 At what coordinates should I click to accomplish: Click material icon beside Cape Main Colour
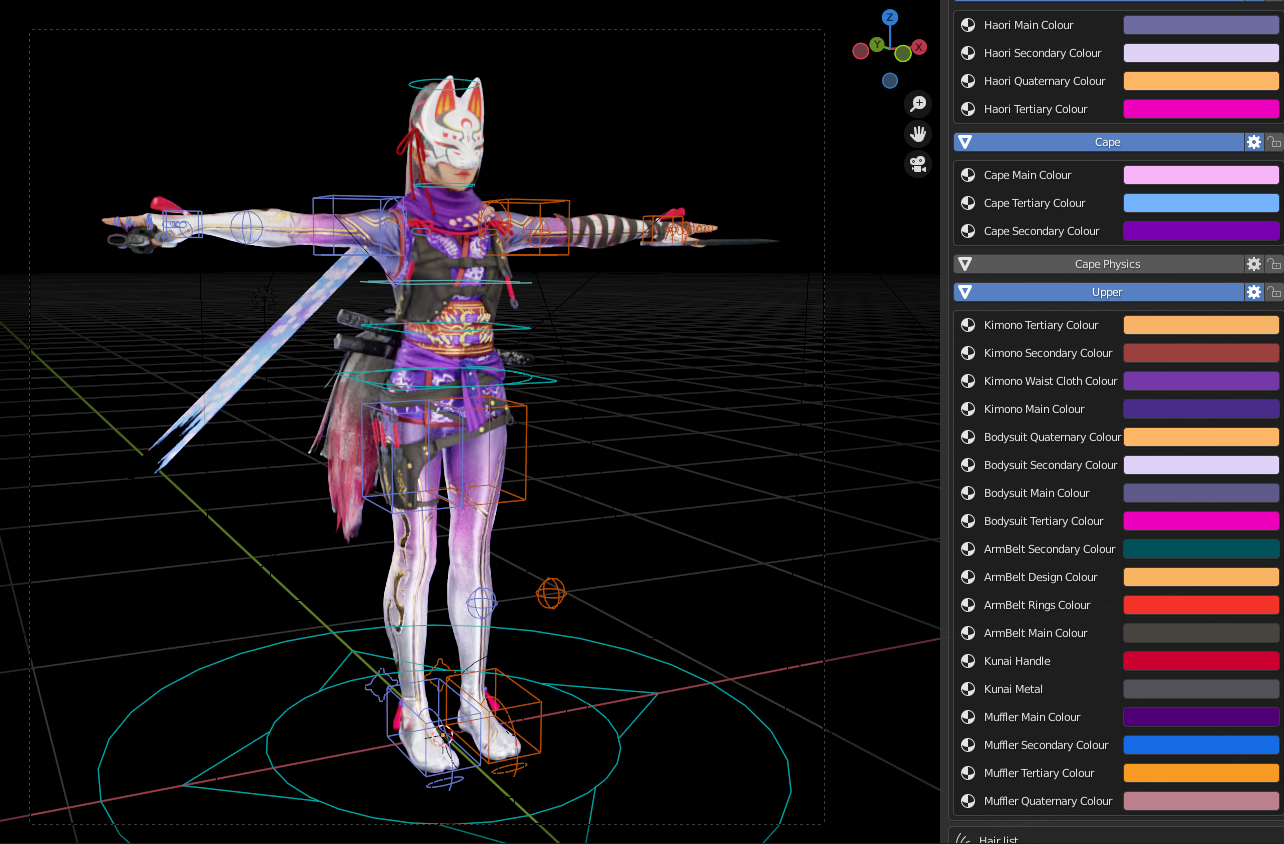pos(968,175)
